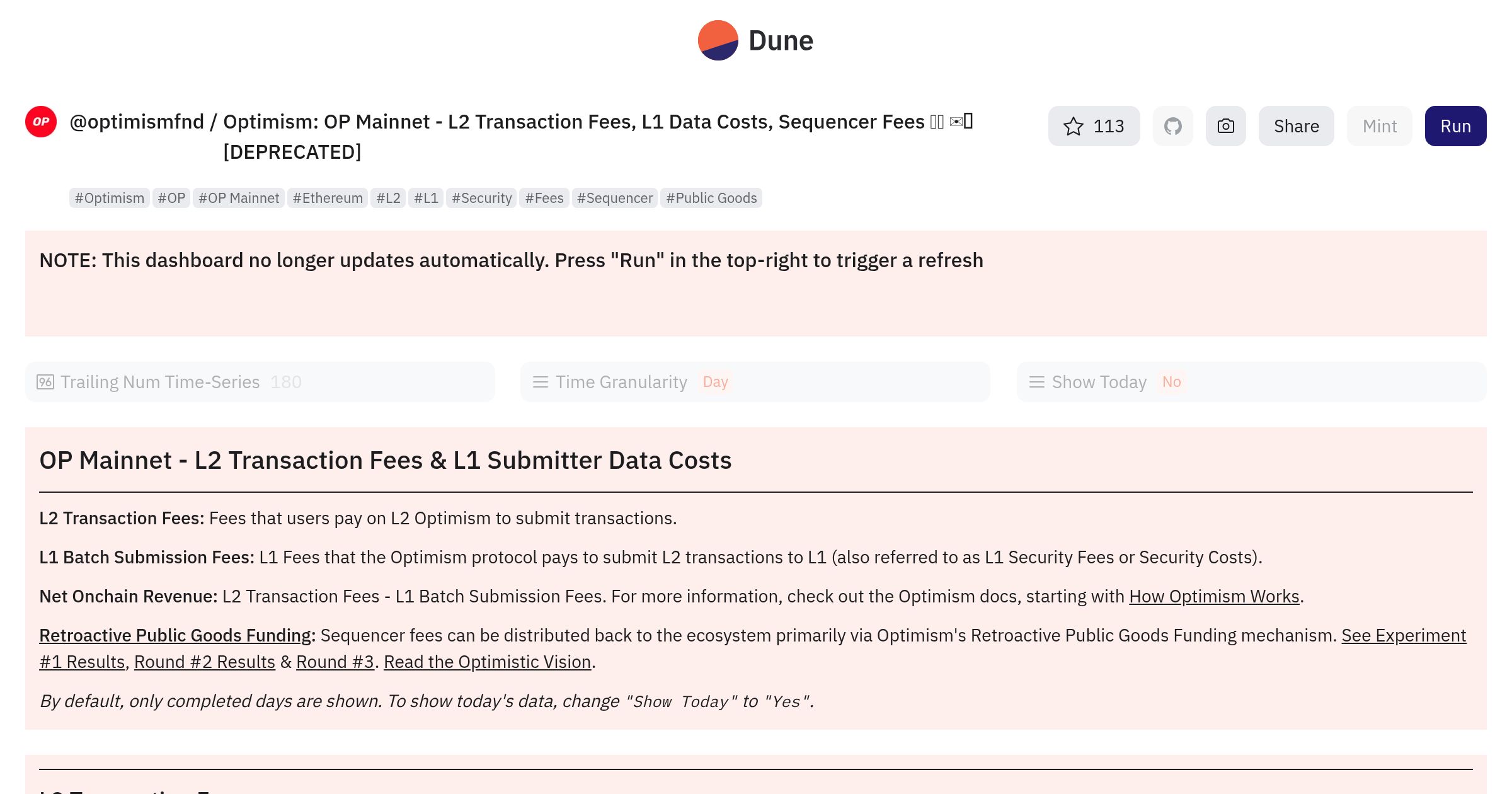Open the @optimismfnd profile link

(x=137, y=122)
